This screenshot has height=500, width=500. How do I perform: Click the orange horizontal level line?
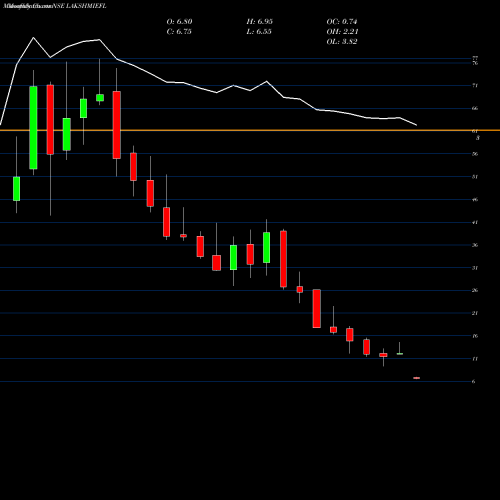pos(250,130)
